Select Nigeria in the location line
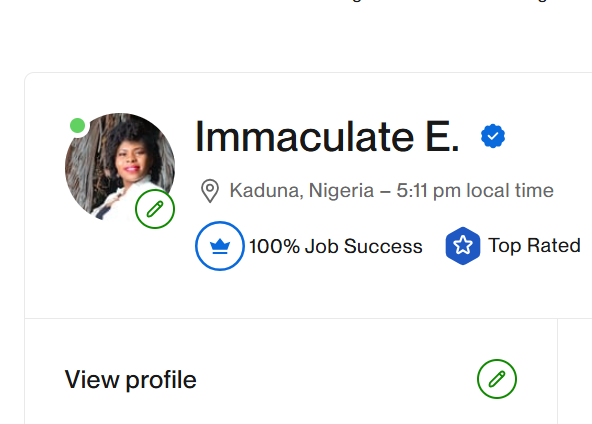Viewport: 592px width, 424px height. 341,191
